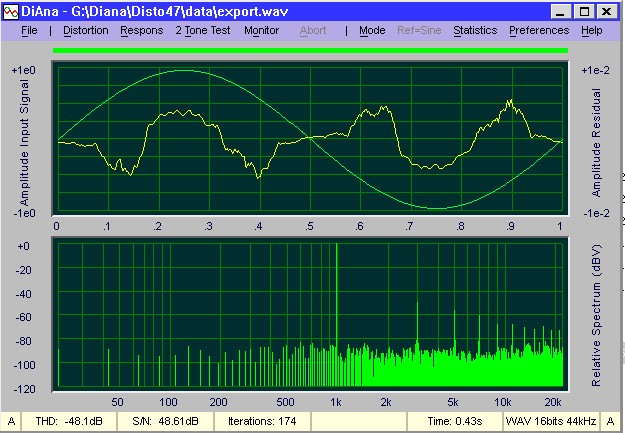Image resolution: width=625 pixels, height=433 pixels.
Task: Open the Preferences menu
Action: tap(539, 30)
